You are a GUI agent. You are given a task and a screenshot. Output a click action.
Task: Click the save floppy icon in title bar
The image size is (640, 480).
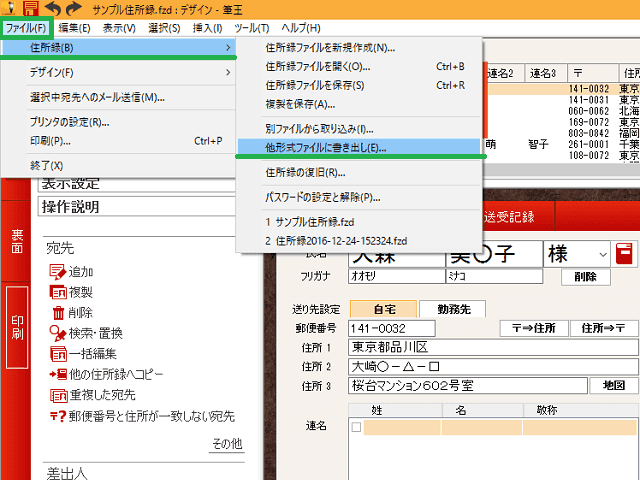(30, 7)
